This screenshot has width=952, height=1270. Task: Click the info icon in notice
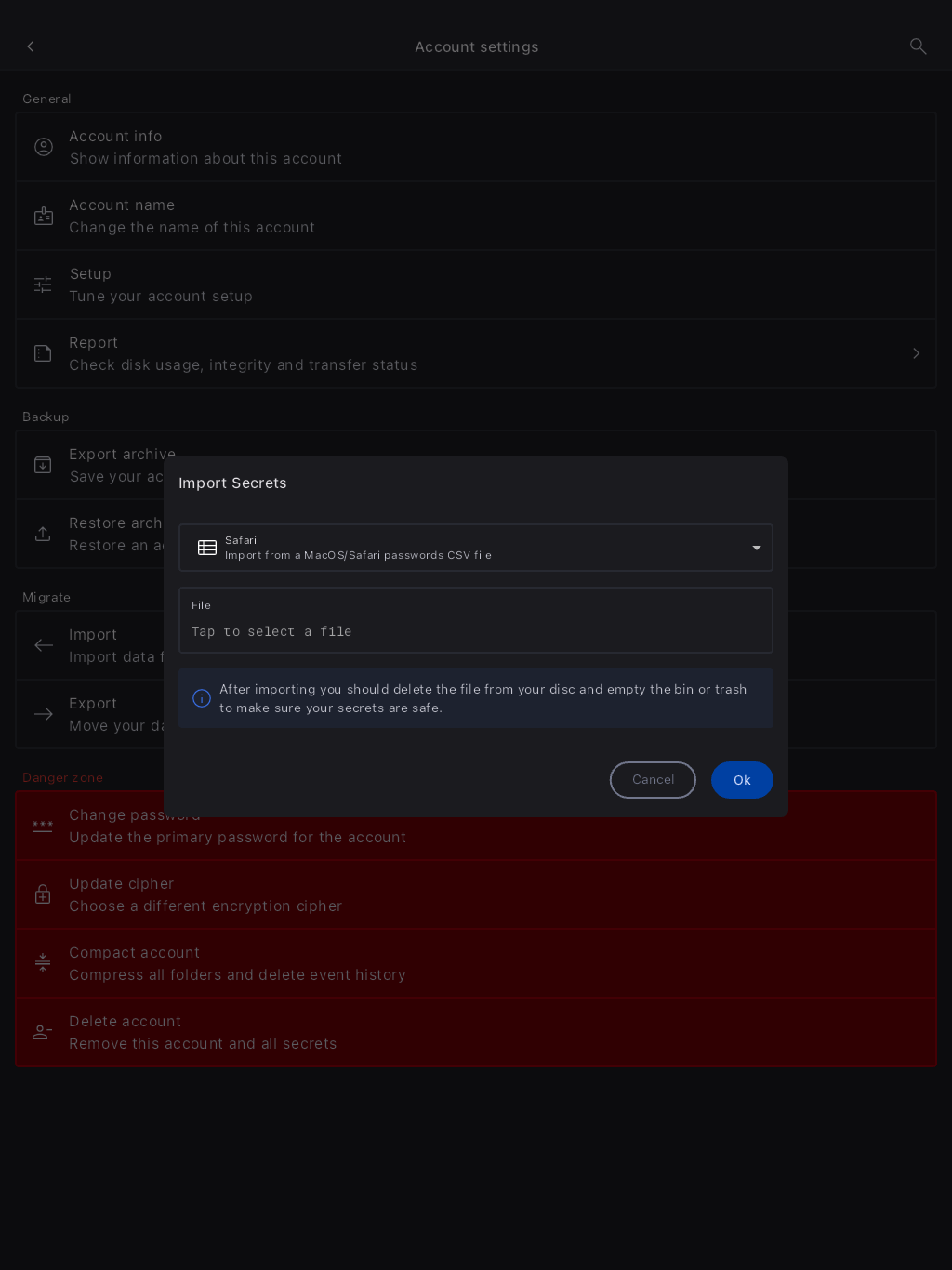point(202,698)
